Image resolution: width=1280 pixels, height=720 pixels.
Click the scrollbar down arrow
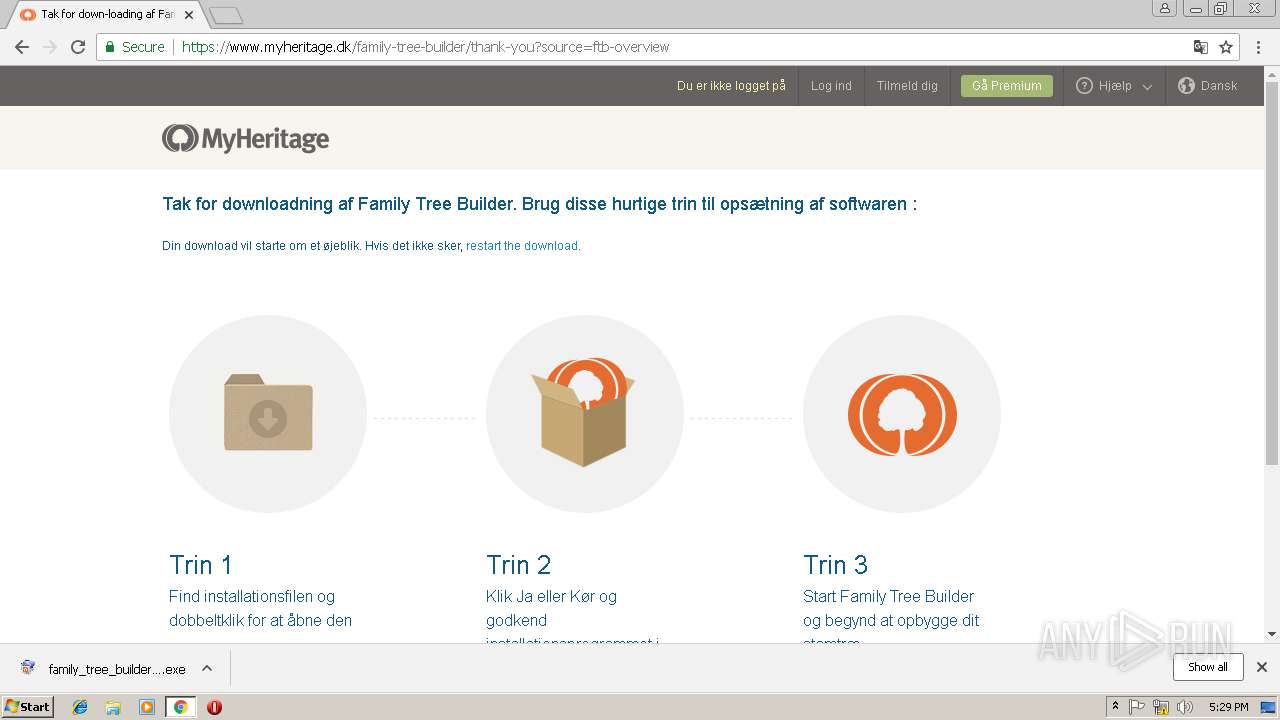pos(1272,634)
